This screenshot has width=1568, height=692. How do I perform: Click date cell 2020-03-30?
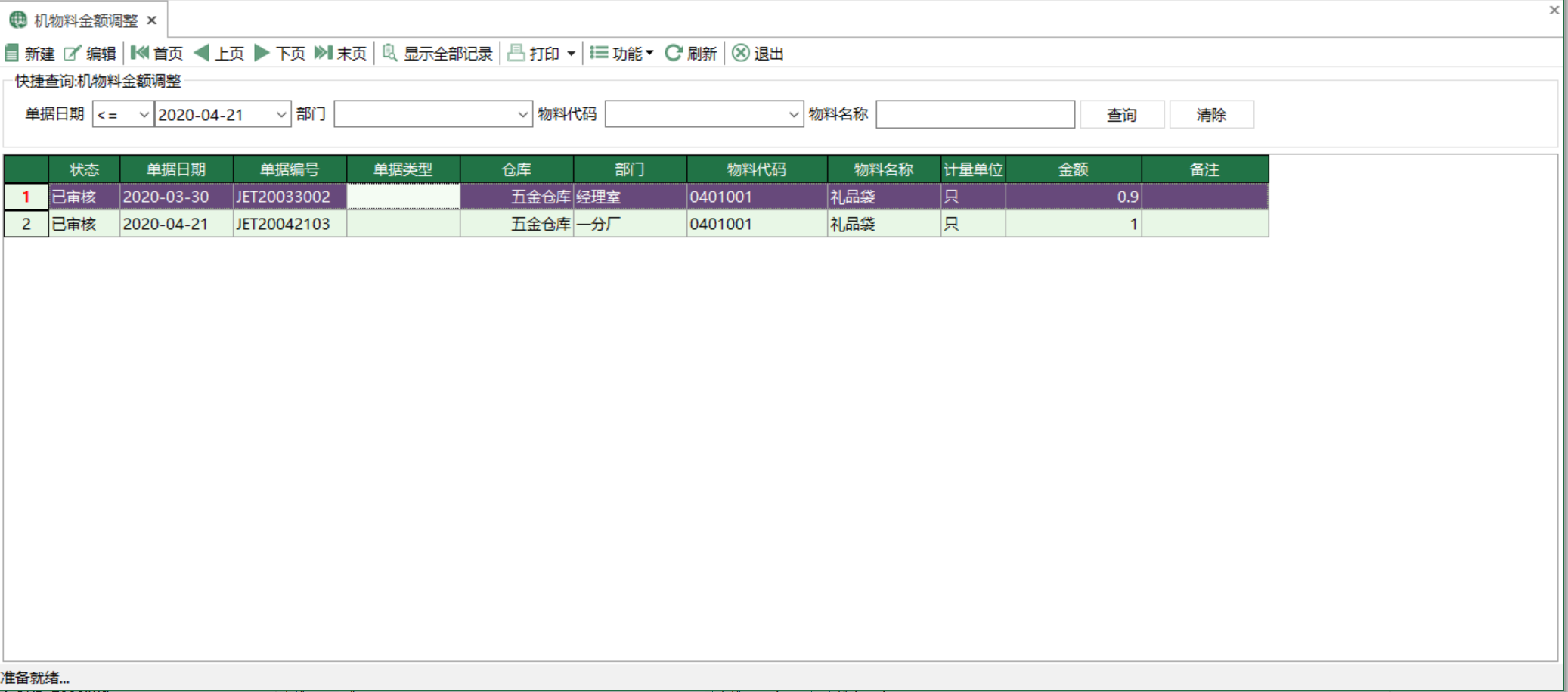[176, 197]
